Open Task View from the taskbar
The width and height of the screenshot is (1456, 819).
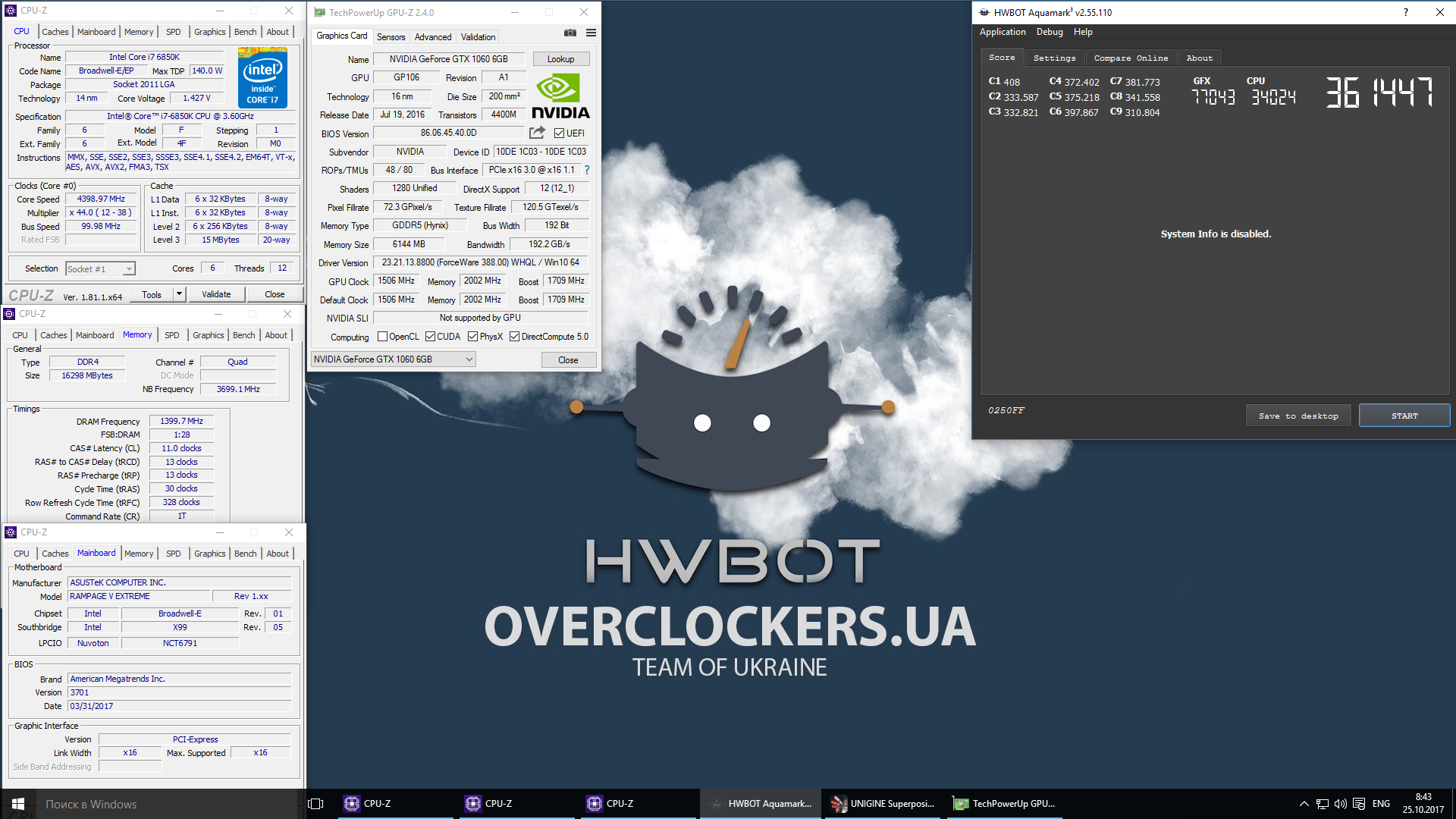click(316, 804)
